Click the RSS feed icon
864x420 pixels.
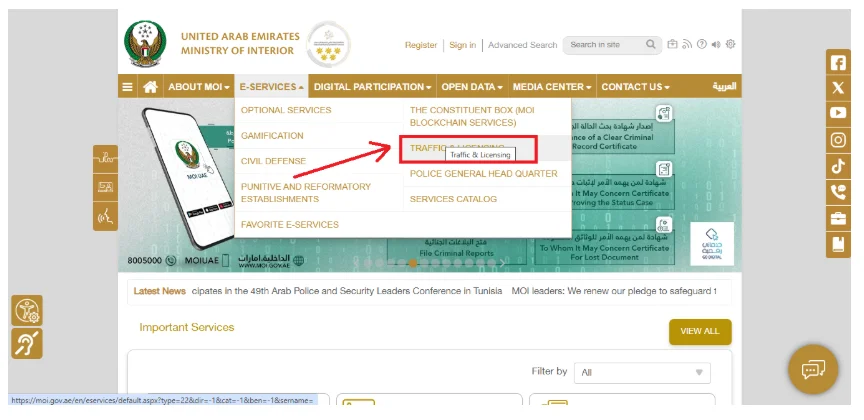click(687, 45)
